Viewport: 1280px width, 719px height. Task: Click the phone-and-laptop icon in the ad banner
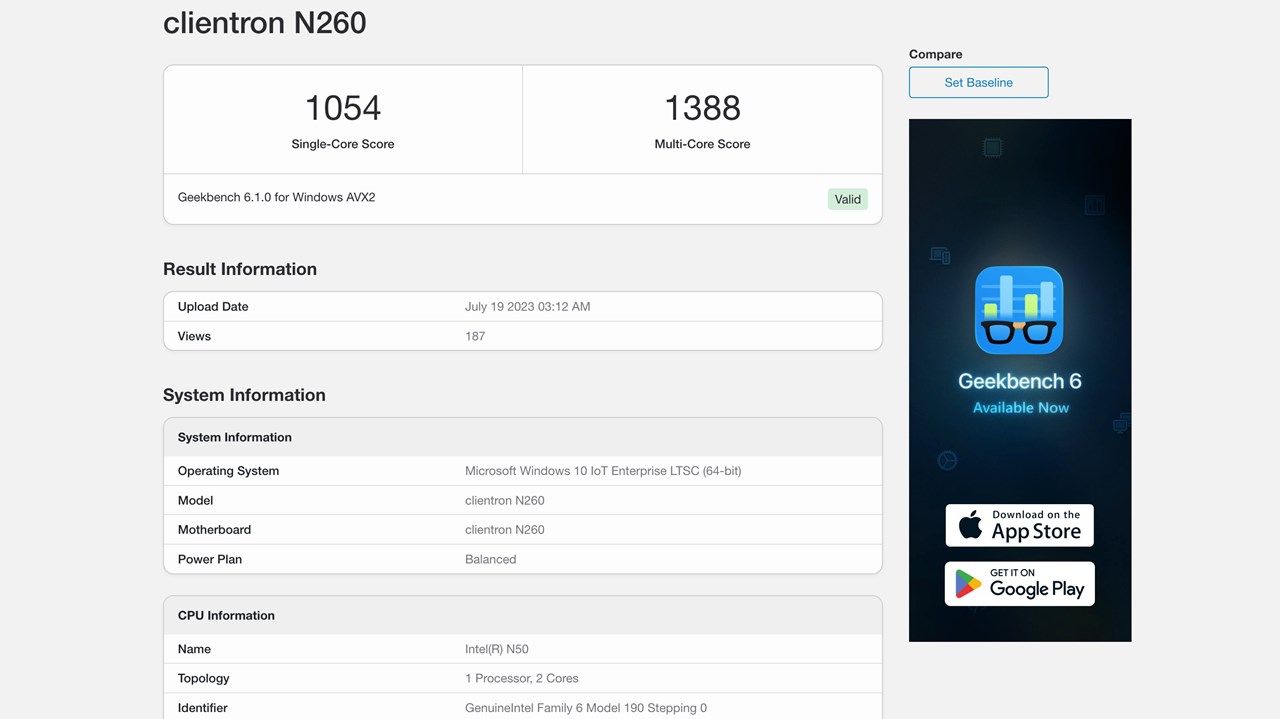tap(938, 255)
